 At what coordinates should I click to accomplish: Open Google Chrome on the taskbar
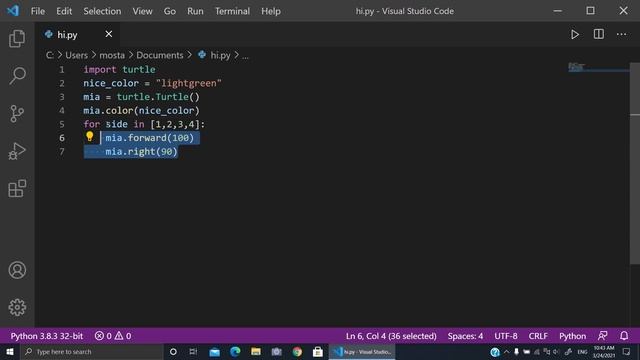[297, 351]
